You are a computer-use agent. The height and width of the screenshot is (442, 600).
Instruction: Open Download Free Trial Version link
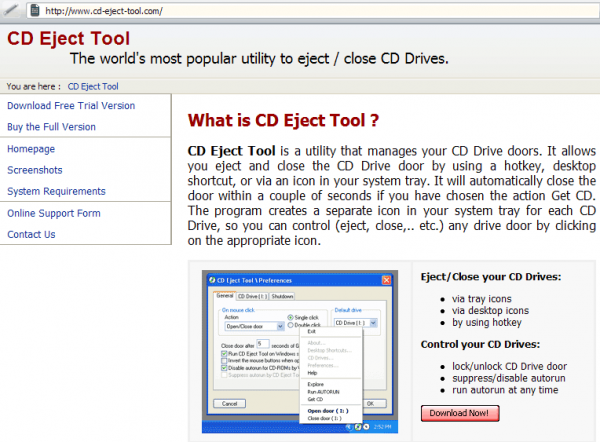pyautogui.click(x=71, y=106)
